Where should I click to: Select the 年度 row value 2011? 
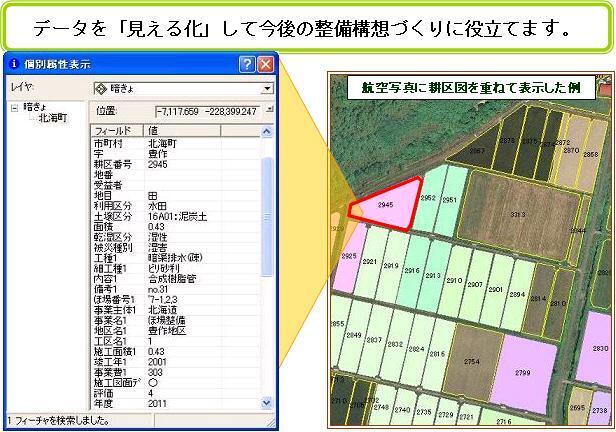(157, 403)
